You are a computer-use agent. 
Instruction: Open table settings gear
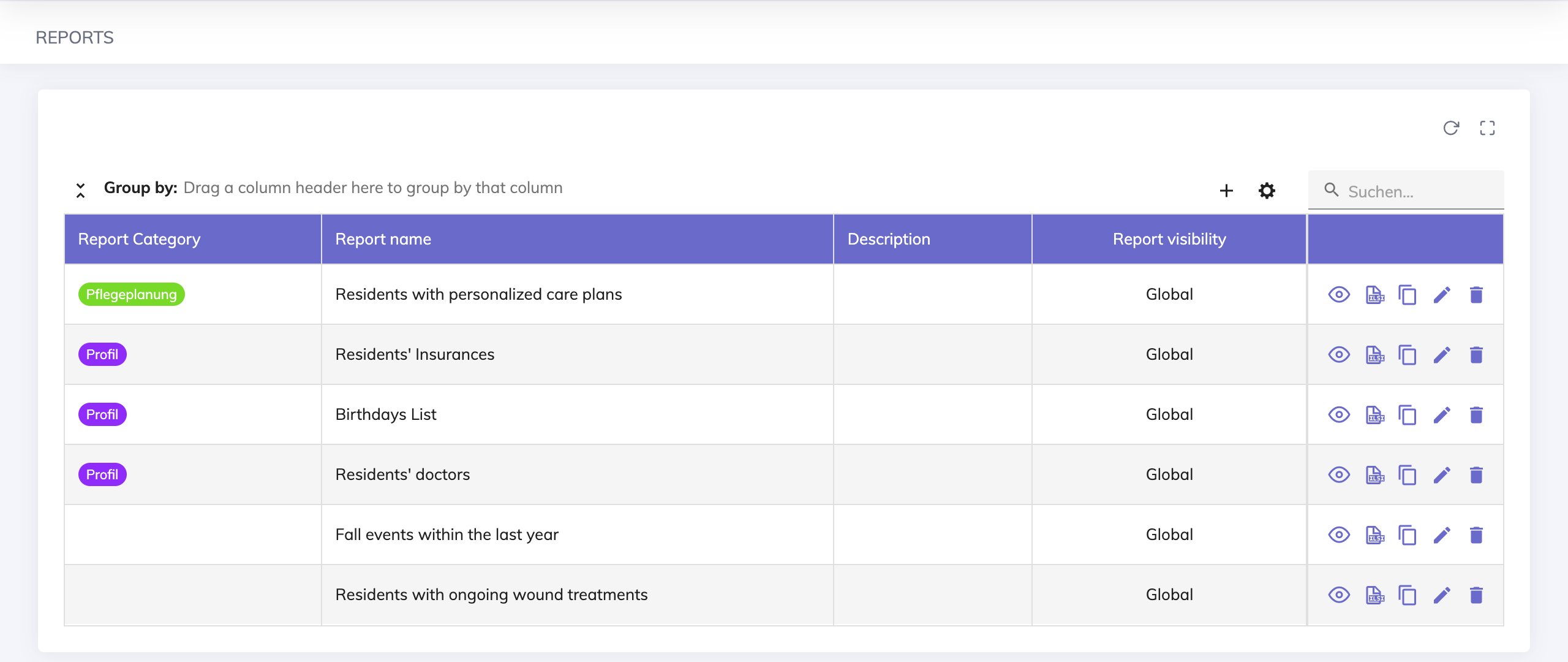point(1267,191)
